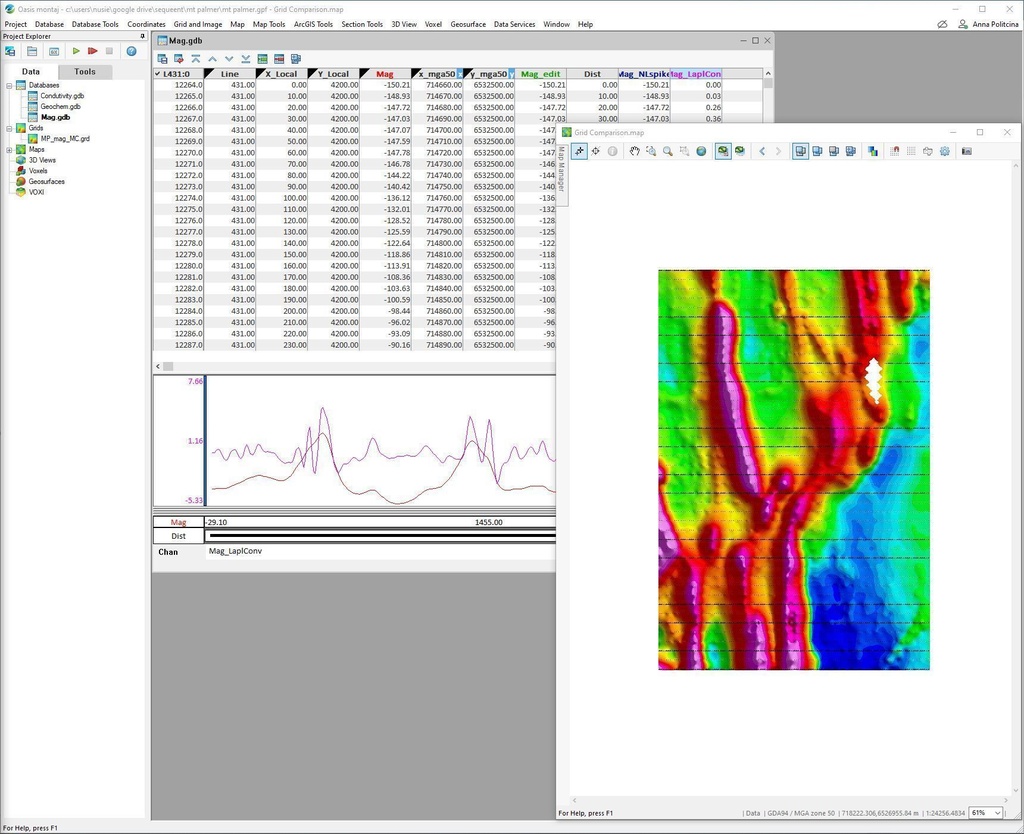
Task: Open map settings gear icon
Action: tap(944, 151)
